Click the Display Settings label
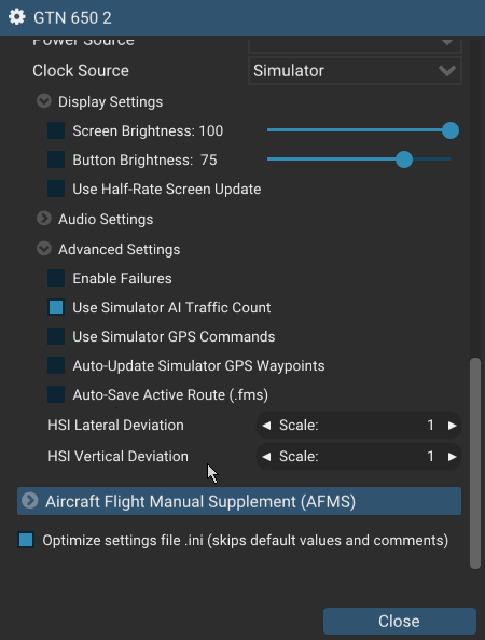This screenshot has height=640, width=485. (110, 102)
